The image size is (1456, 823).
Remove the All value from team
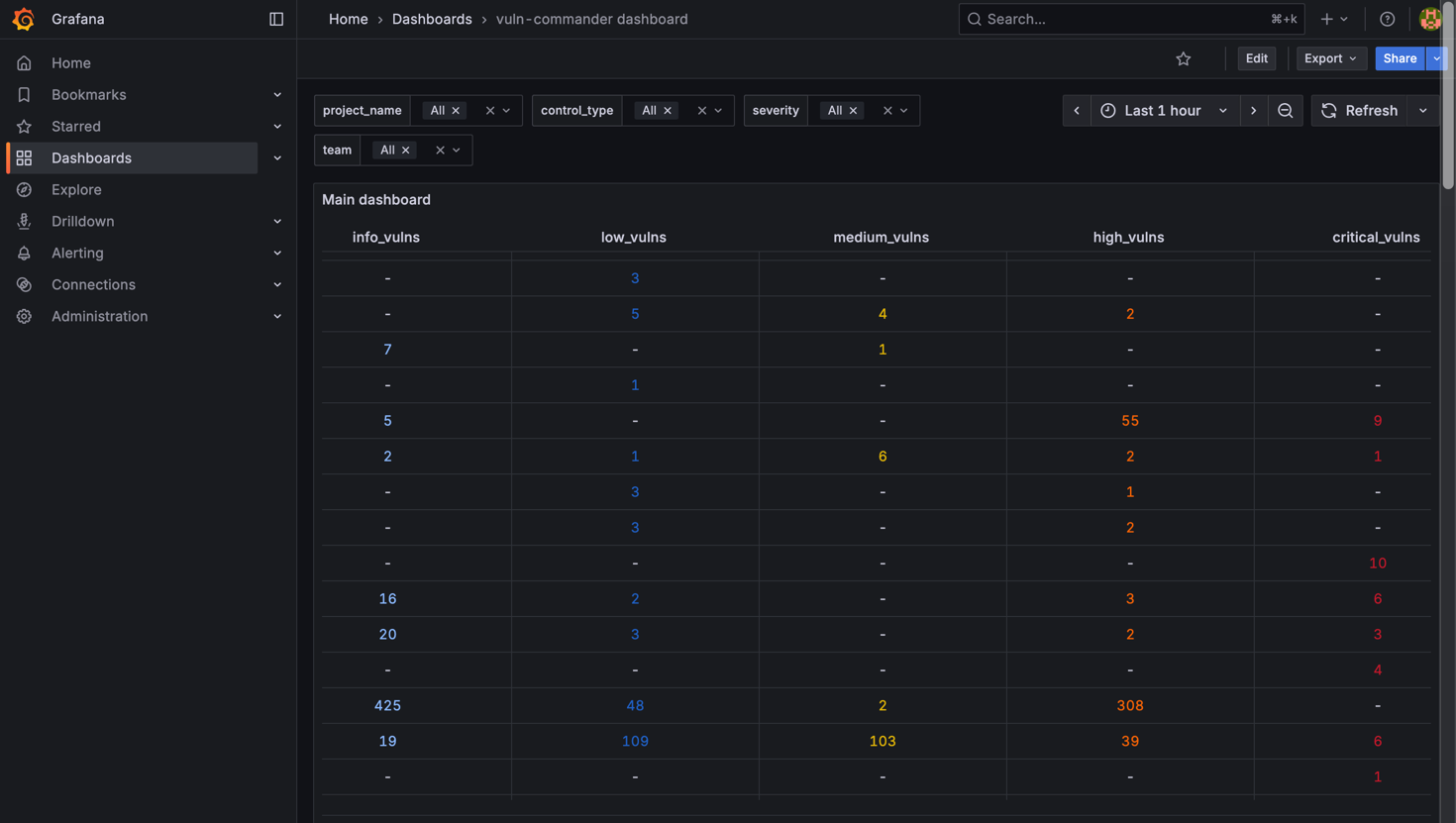tap(405, 151)
